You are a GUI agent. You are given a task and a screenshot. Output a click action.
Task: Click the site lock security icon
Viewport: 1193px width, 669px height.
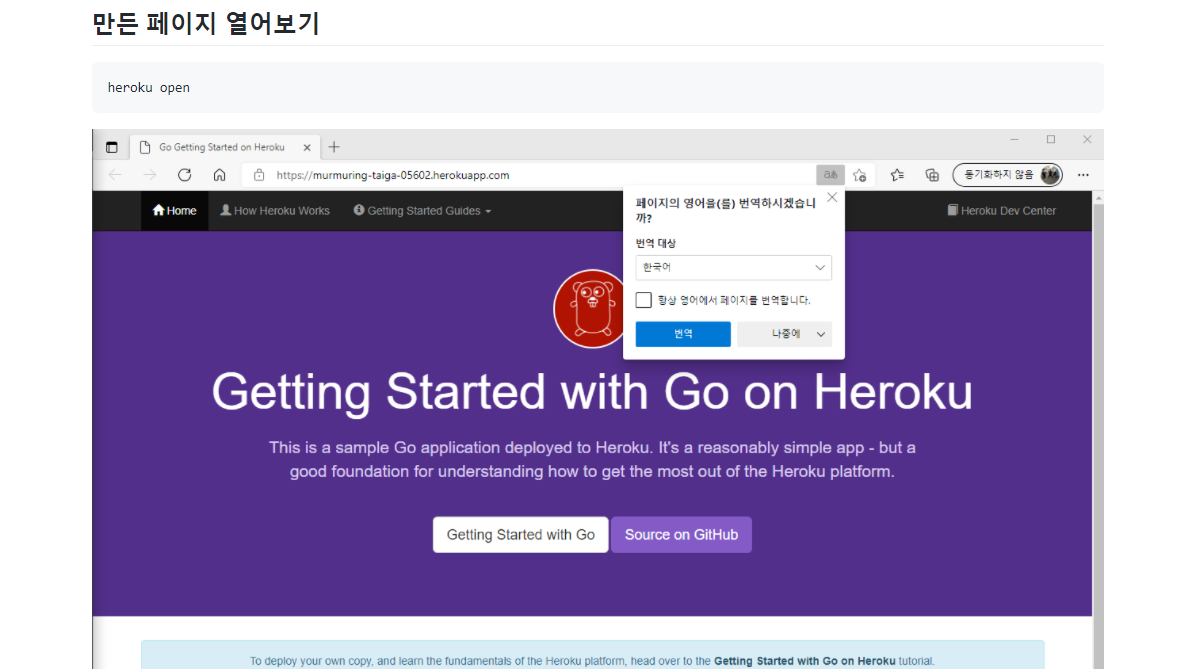click(x=259, y=175)
